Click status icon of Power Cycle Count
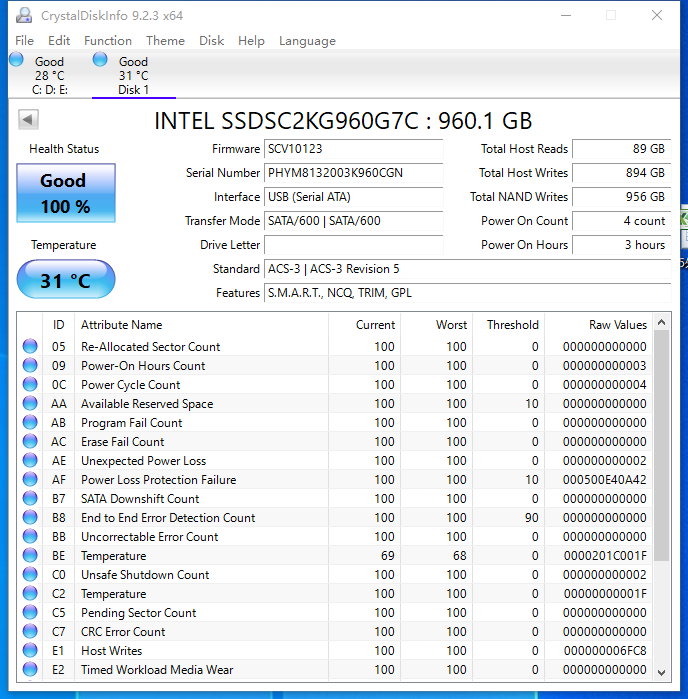The height and width of the screenshot is (699, 688). [x=30, y=384]
